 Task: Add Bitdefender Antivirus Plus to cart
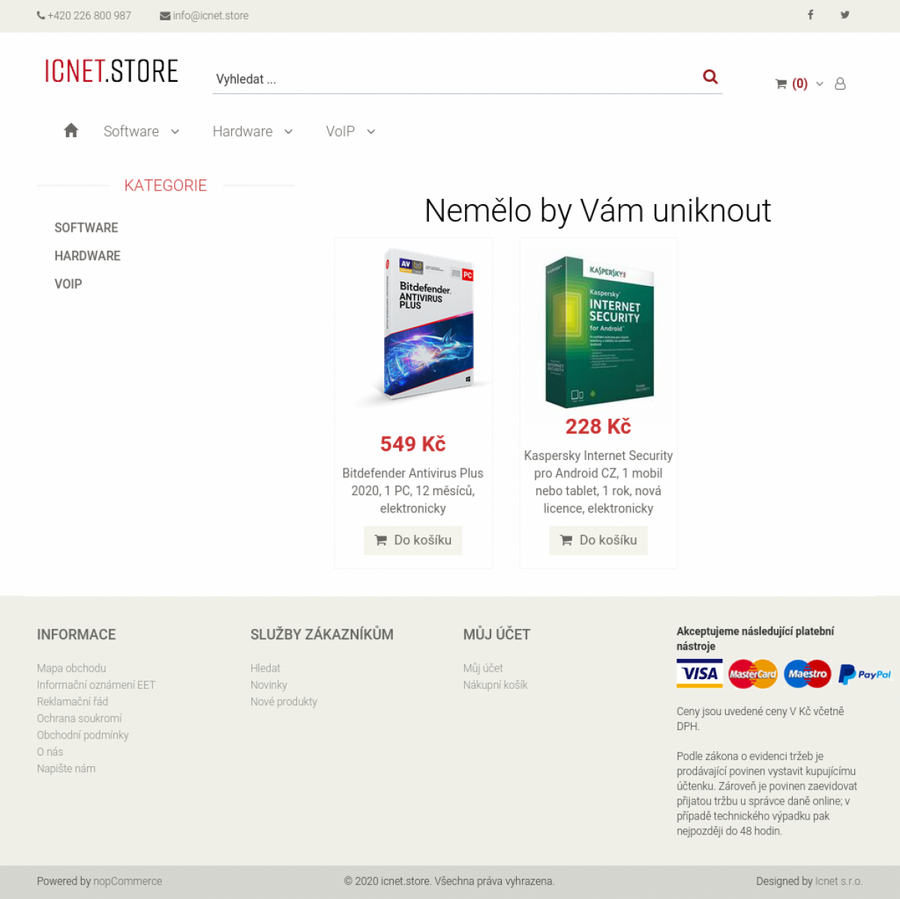pyautogui.click(x=413, y=540)
